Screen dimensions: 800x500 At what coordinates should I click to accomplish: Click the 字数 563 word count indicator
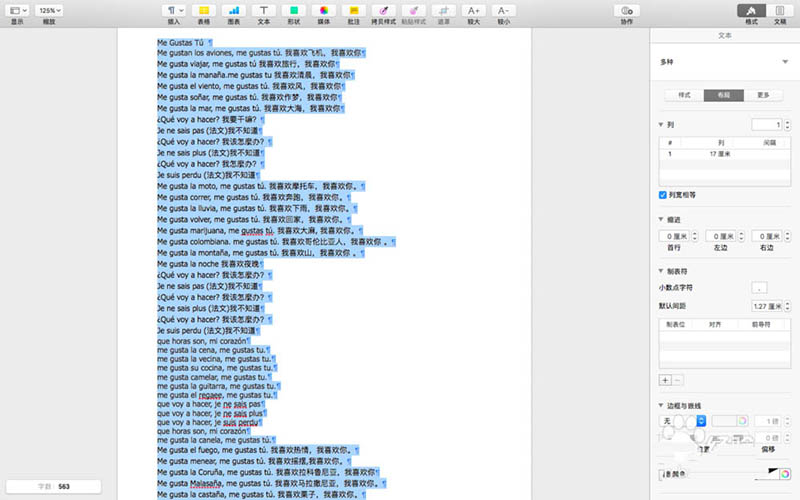click(x=54, y=487)
